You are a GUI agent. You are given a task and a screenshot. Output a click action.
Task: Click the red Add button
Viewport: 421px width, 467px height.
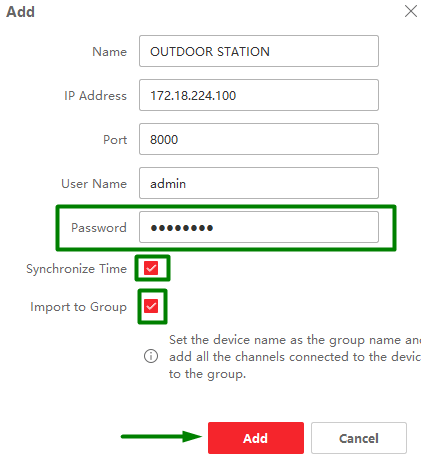tap(256, 438)
